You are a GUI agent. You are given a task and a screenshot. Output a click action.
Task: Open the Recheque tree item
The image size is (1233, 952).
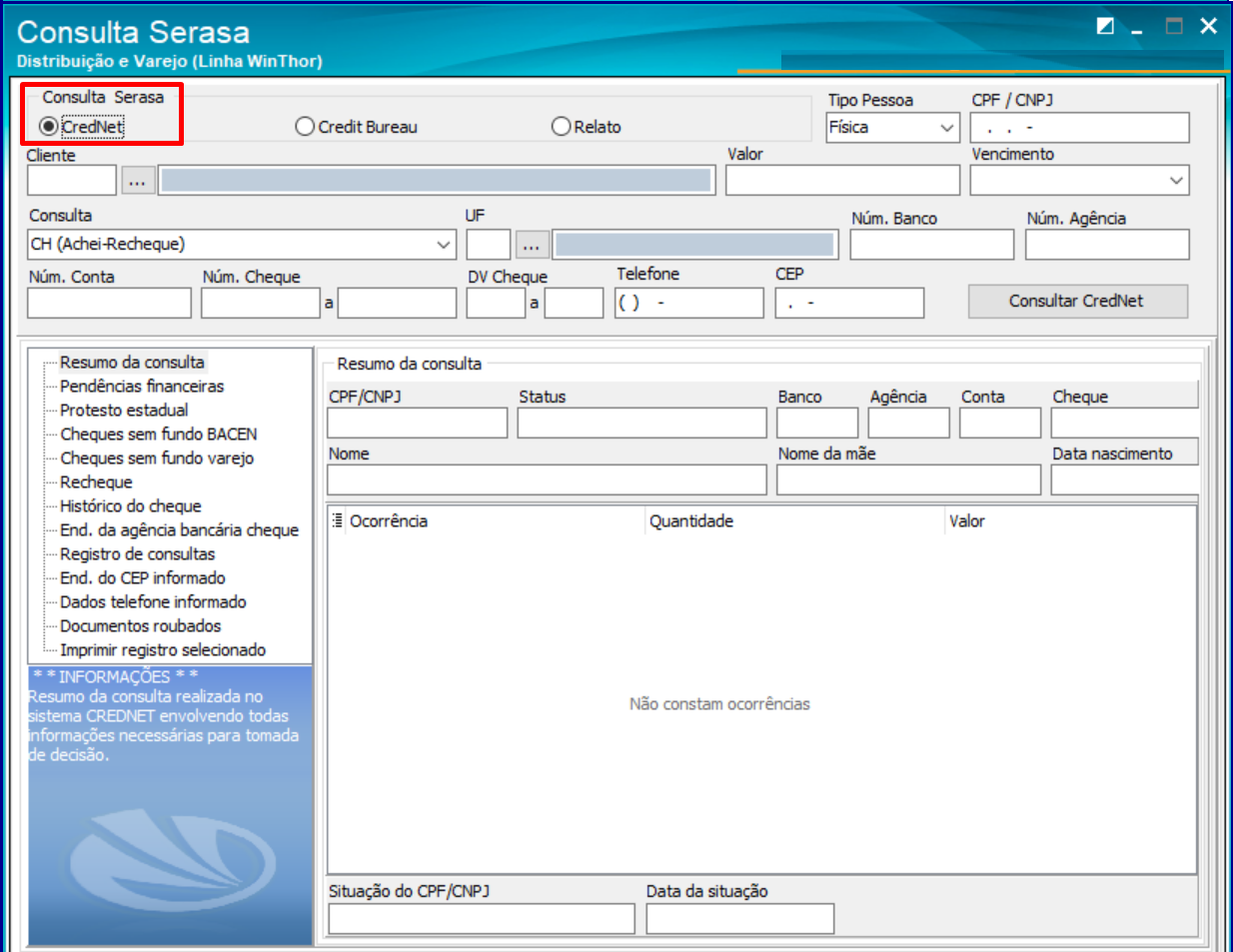[x=96, y=482]
